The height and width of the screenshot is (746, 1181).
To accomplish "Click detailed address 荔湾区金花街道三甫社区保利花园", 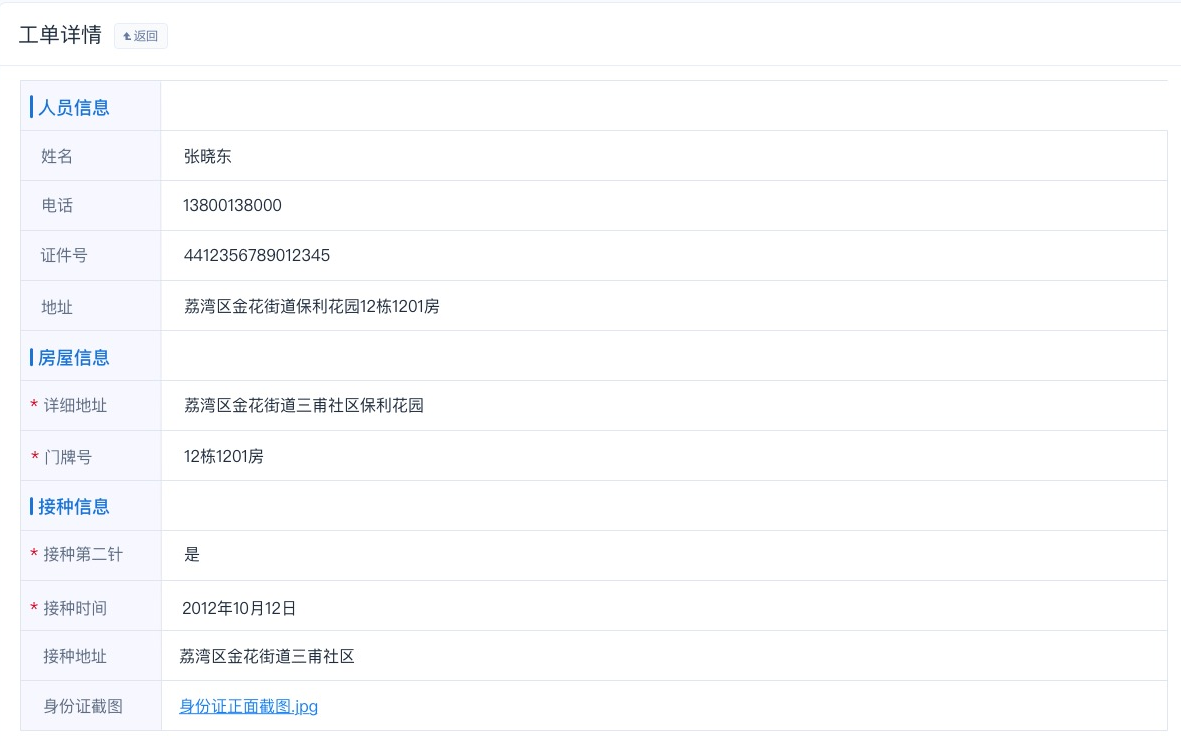I will coord(304,405).
